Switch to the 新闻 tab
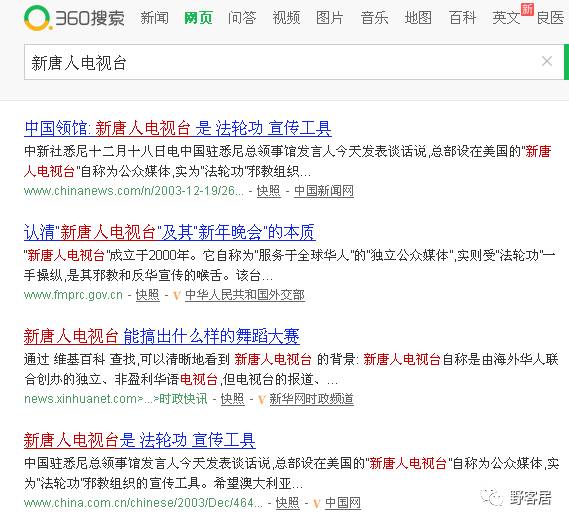569x522 pixels. click(155, 17)
